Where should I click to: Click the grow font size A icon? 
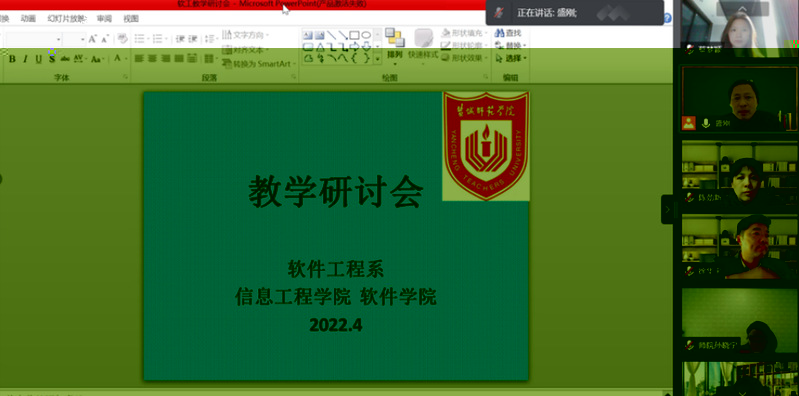point(92,39)
